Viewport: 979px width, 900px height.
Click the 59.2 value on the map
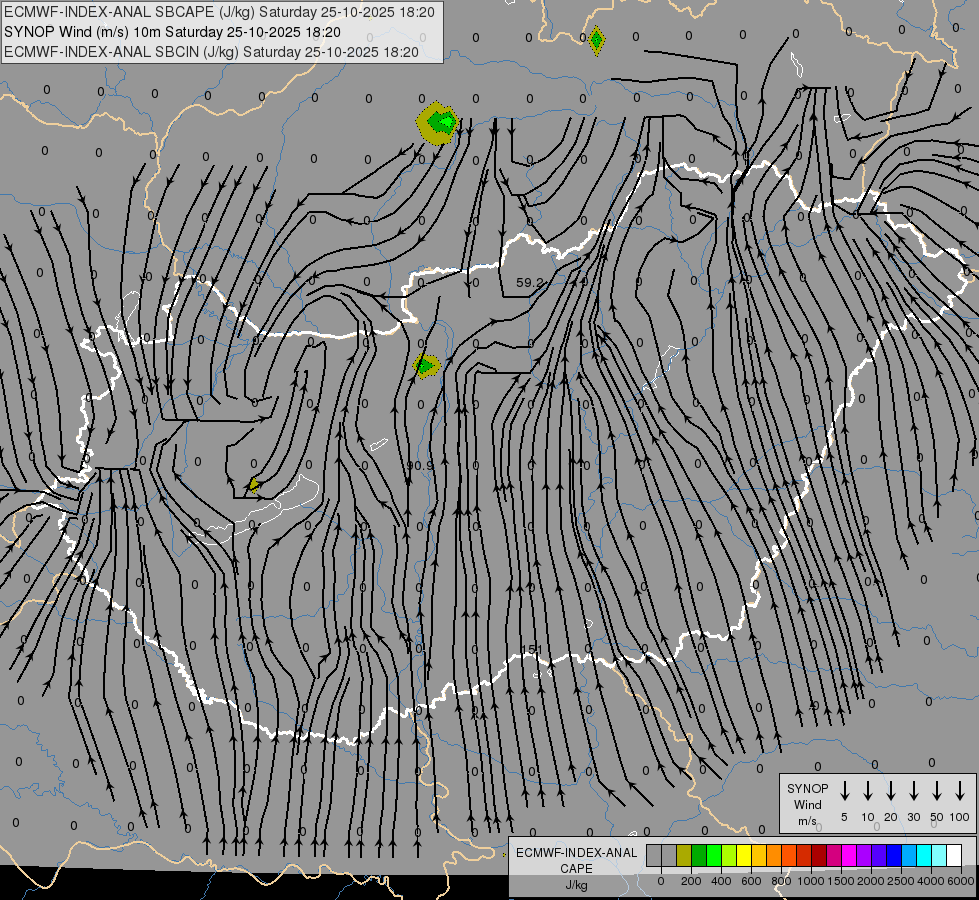coord(529,282)
